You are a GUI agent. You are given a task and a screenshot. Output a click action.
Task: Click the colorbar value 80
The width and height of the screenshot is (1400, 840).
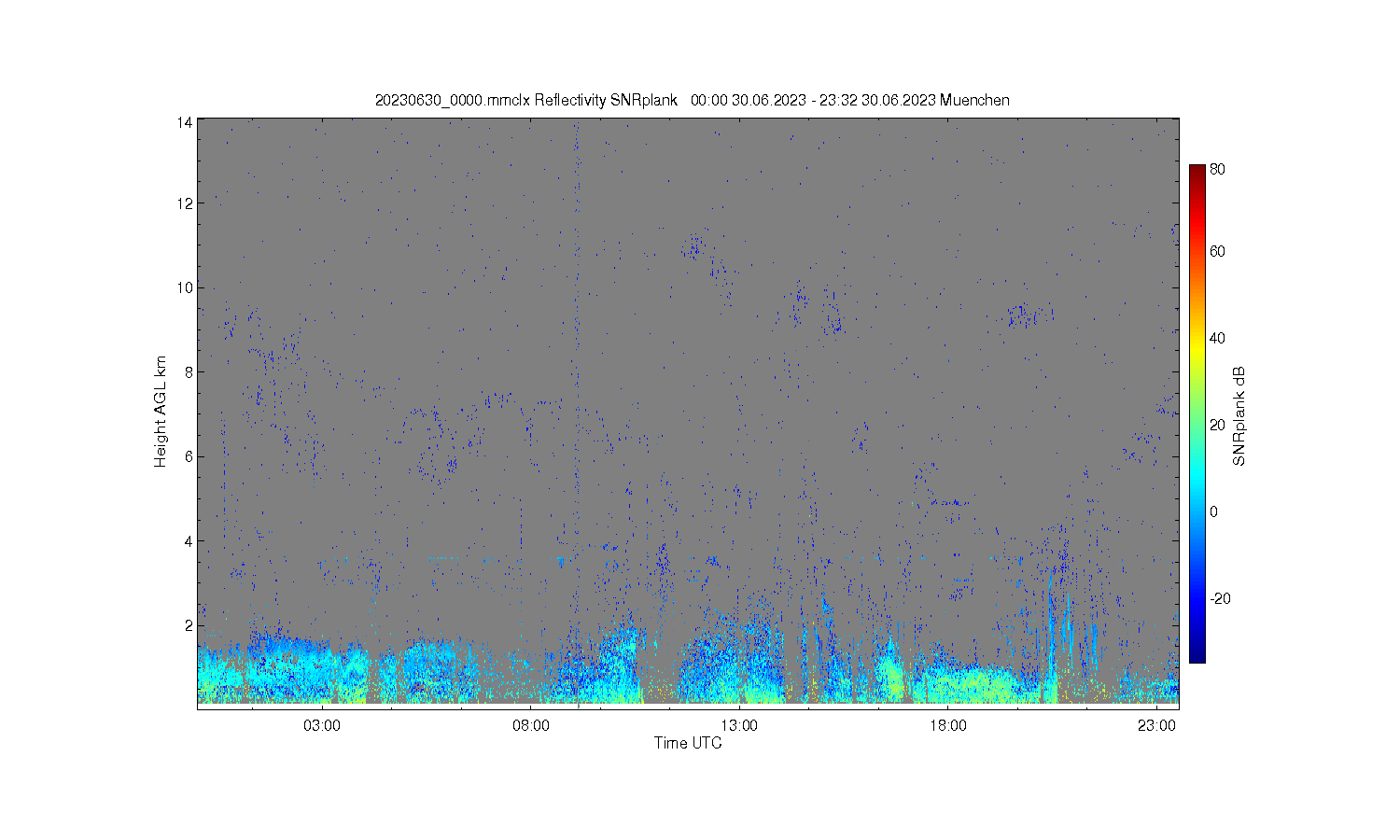coord(1217,170)
